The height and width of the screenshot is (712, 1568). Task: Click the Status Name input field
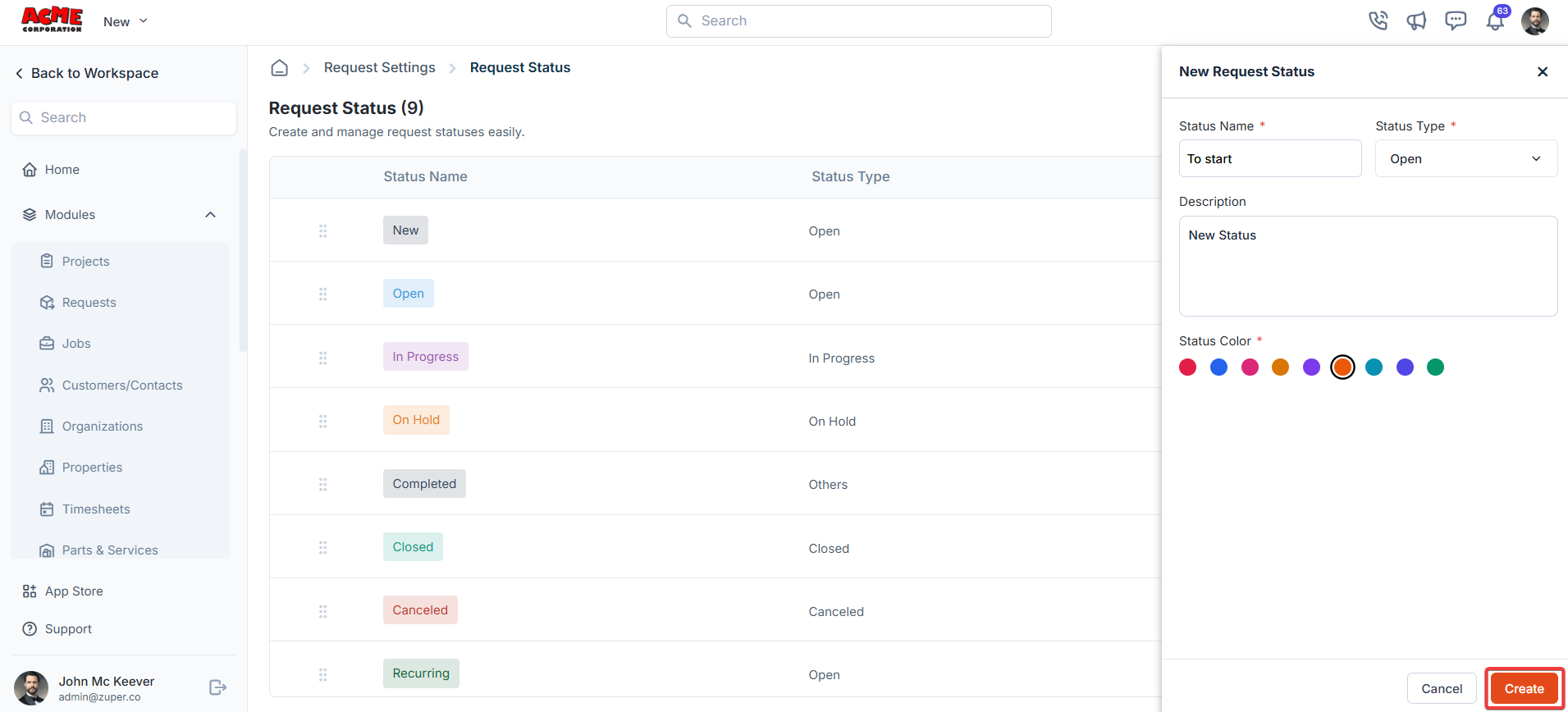click(1270, 158)
